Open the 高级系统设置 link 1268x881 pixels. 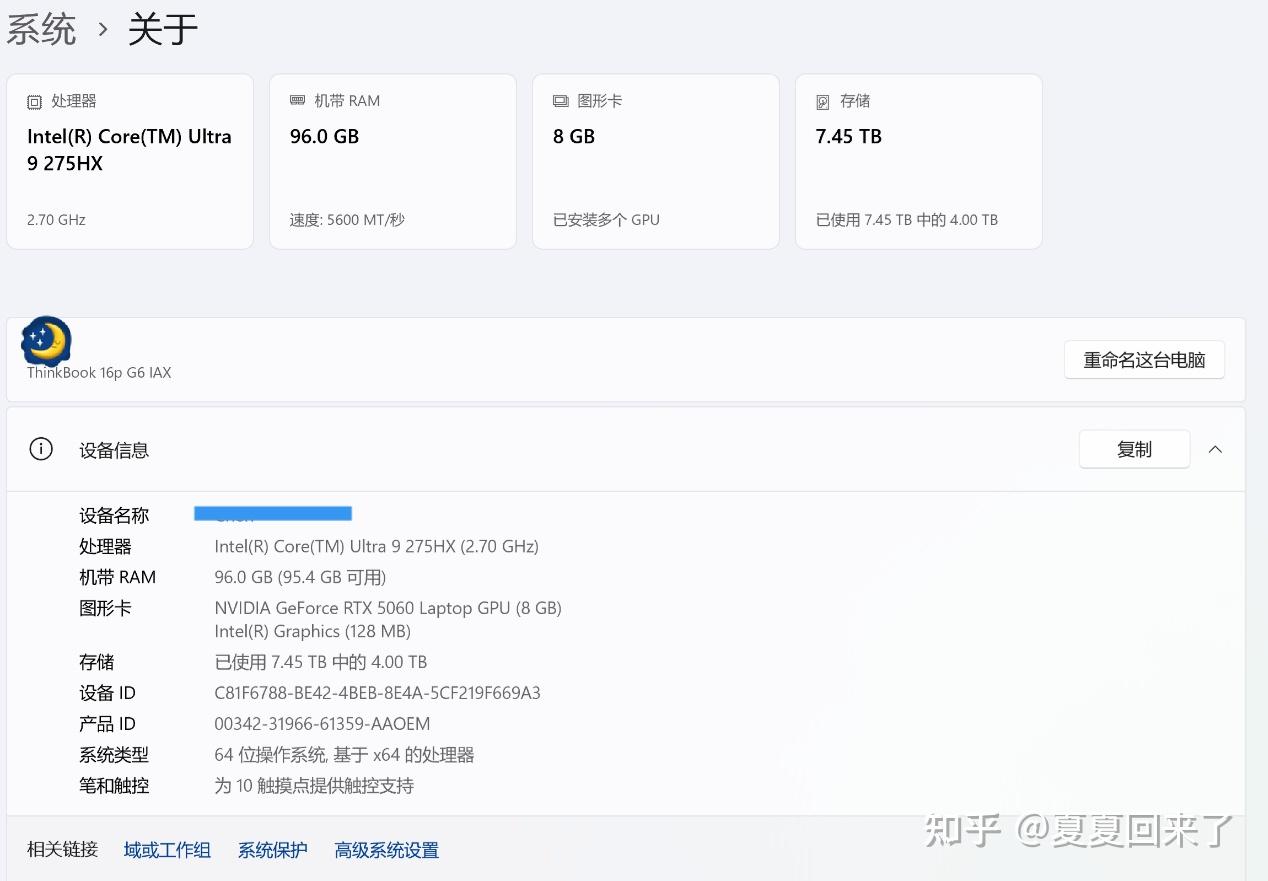coord(386,850)
